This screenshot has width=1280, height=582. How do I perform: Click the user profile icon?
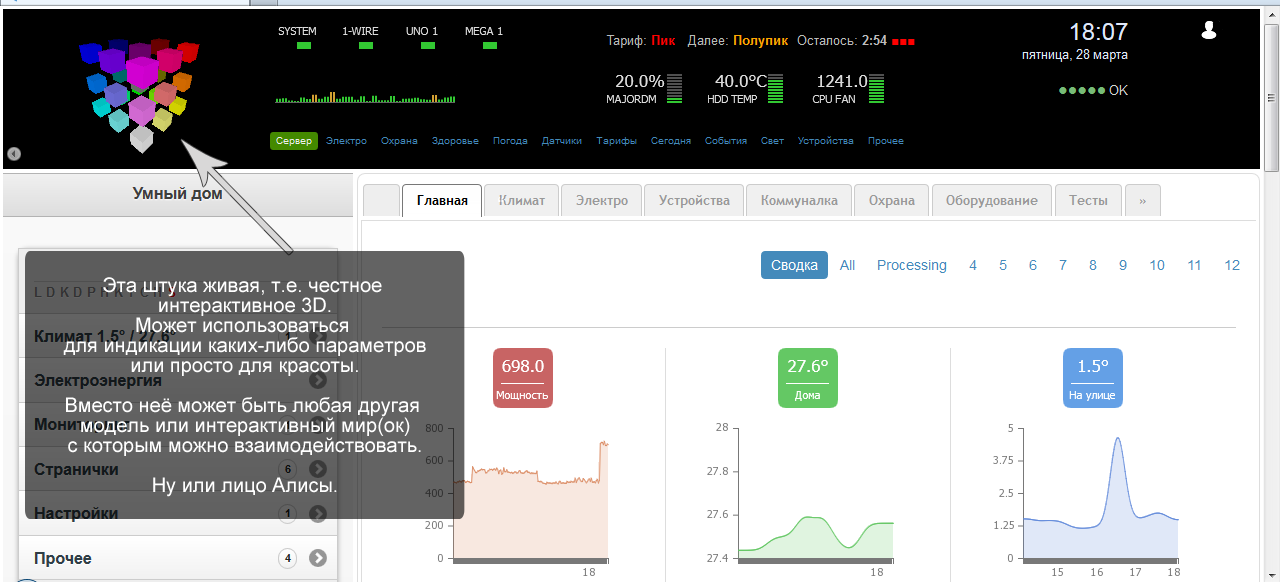point(1208,30)
